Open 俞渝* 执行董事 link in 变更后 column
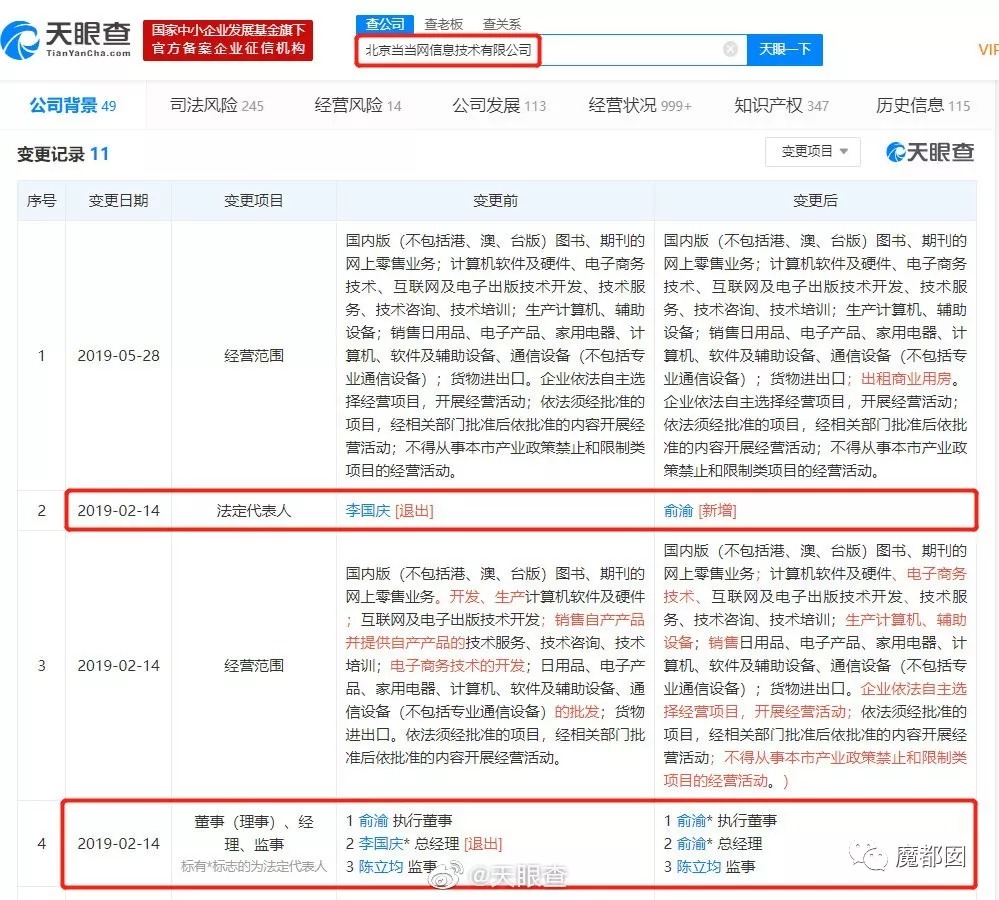 point(691,820)
